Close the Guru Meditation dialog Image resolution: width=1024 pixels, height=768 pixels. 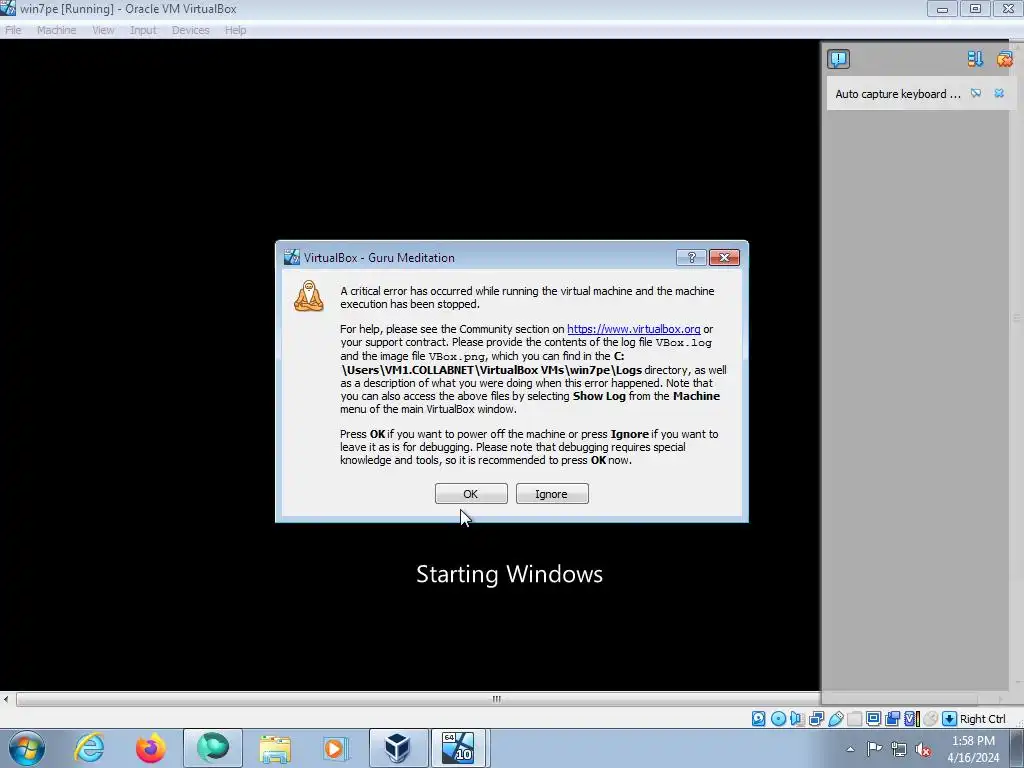[x=724, y=257]
